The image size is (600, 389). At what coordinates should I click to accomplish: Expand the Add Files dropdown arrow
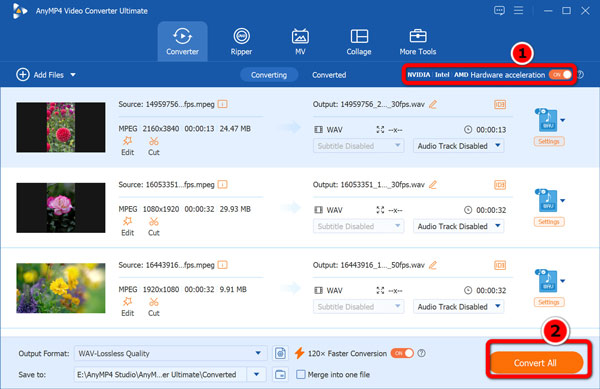coord(73,75)
